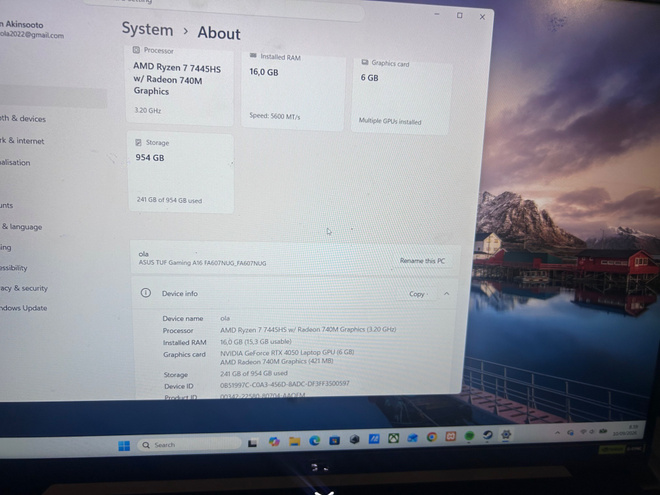660x495 pixels.
Task: Click the Akinsooto account profile name
Action: [23, 24]
